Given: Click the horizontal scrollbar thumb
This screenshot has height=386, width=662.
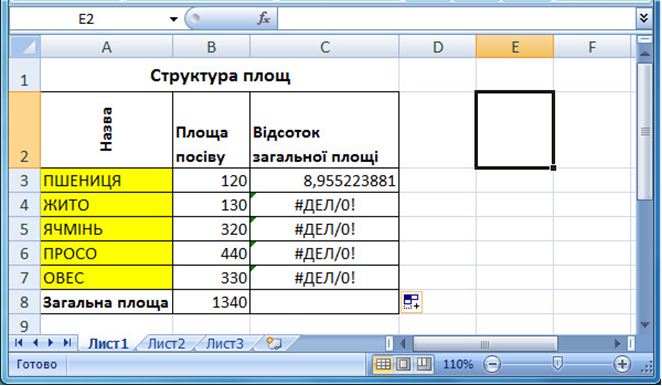Looking at the screenshot, I should (485, 344).
